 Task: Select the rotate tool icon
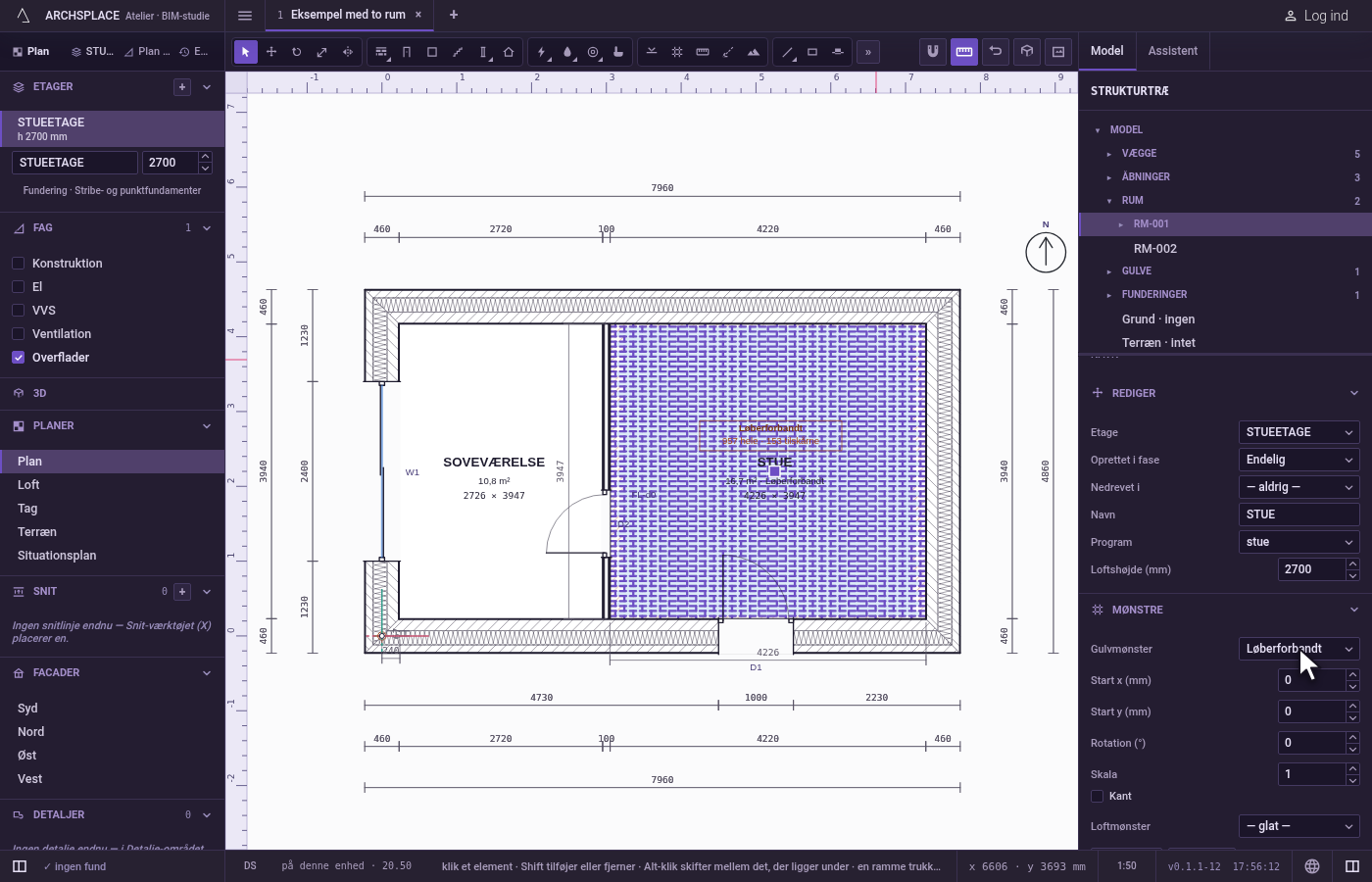coord(296,52)
